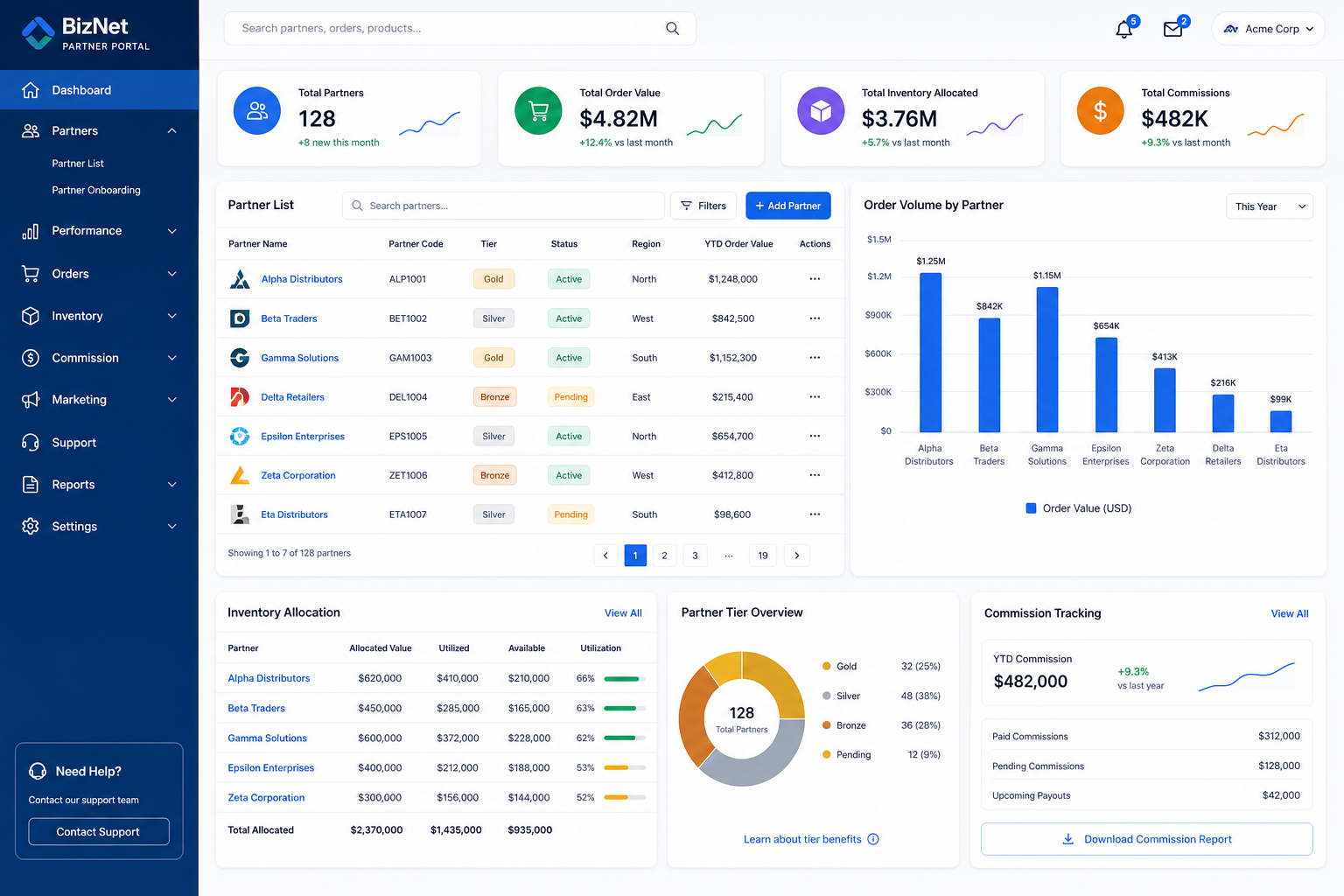Click the Total Inventory Allocated cube icon
Image resolution: width=1344 pixels, height=896 pixels.
tap(821, 111)
